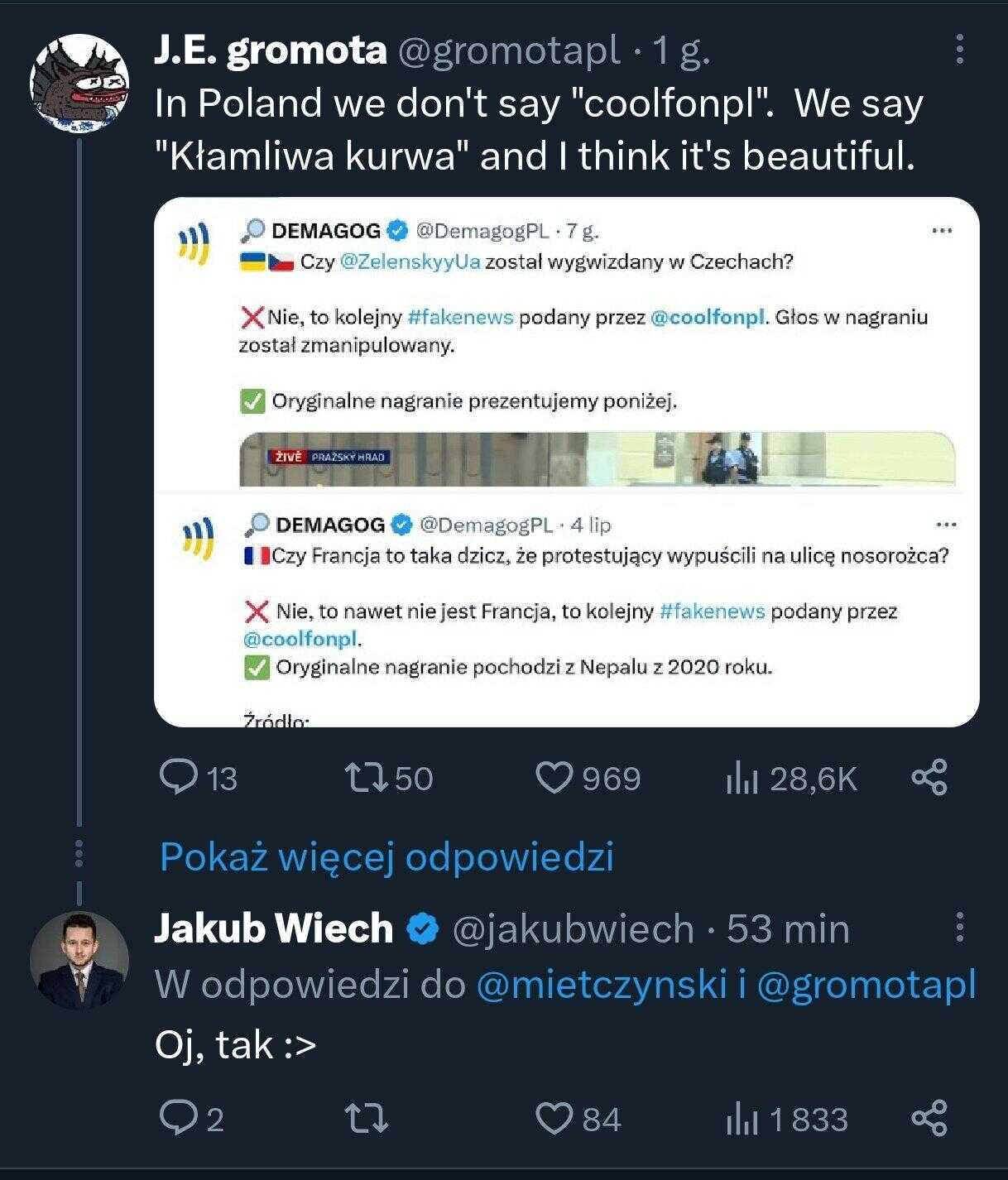Reply to Jakub Wiech's tweet
1008x1180 pixels.
click(x=191, y=1119)
